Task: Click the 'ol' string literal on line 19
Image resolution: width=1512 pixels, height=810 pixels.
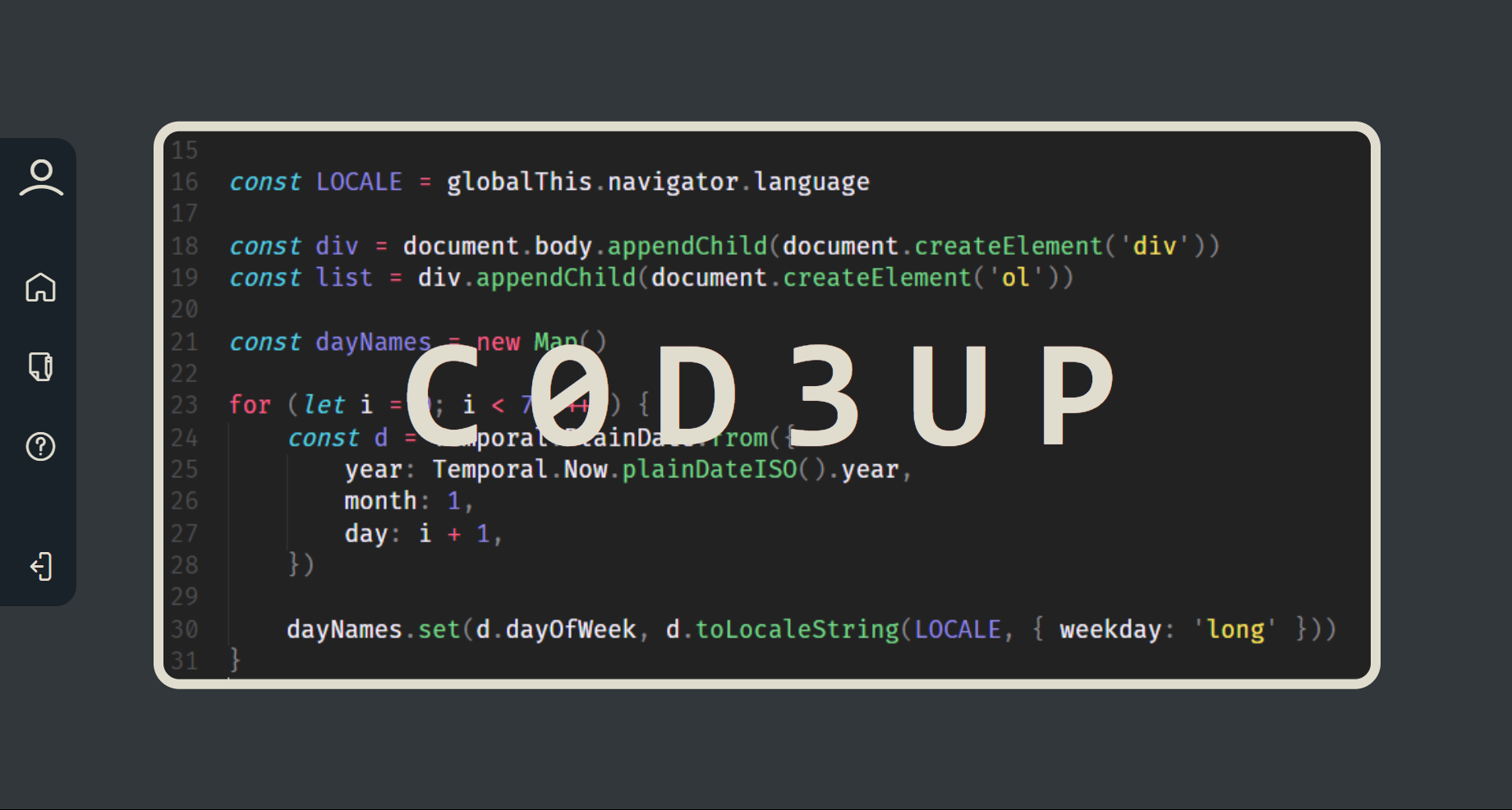Action: [1015, 278]
